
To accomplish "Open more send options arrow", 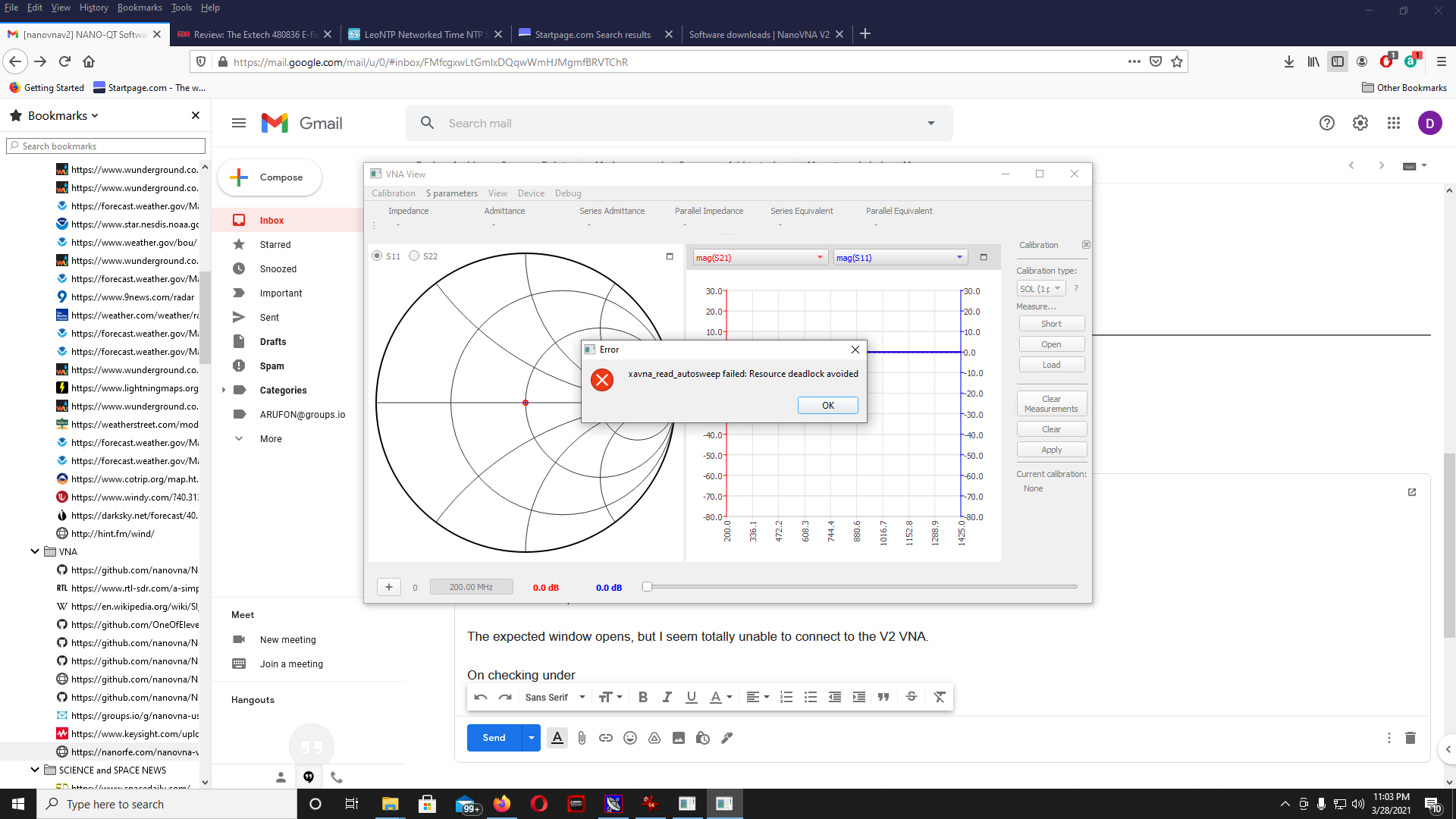I will point(532,738).
